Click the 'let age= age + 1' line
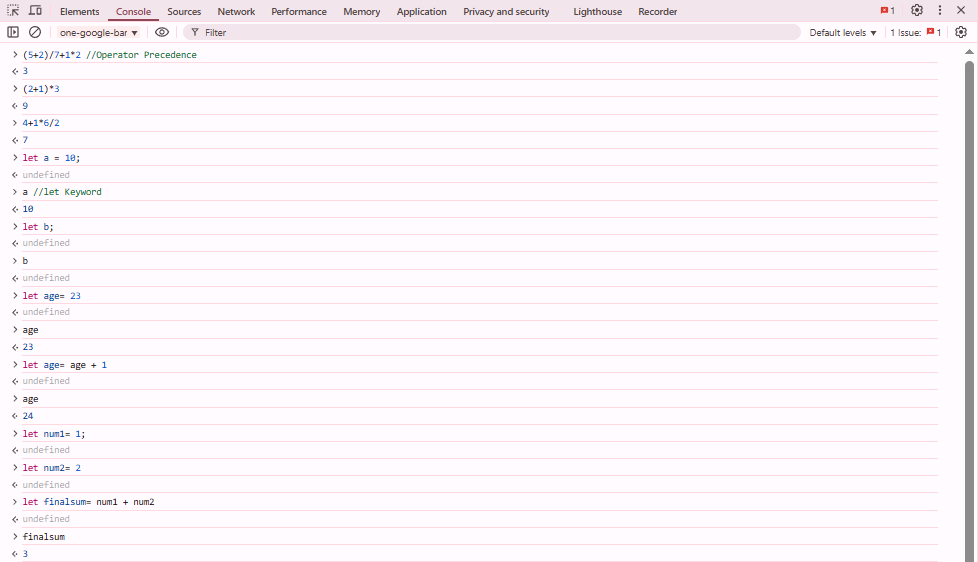Screen dimensions: 978x562 (x=65, y=365)
